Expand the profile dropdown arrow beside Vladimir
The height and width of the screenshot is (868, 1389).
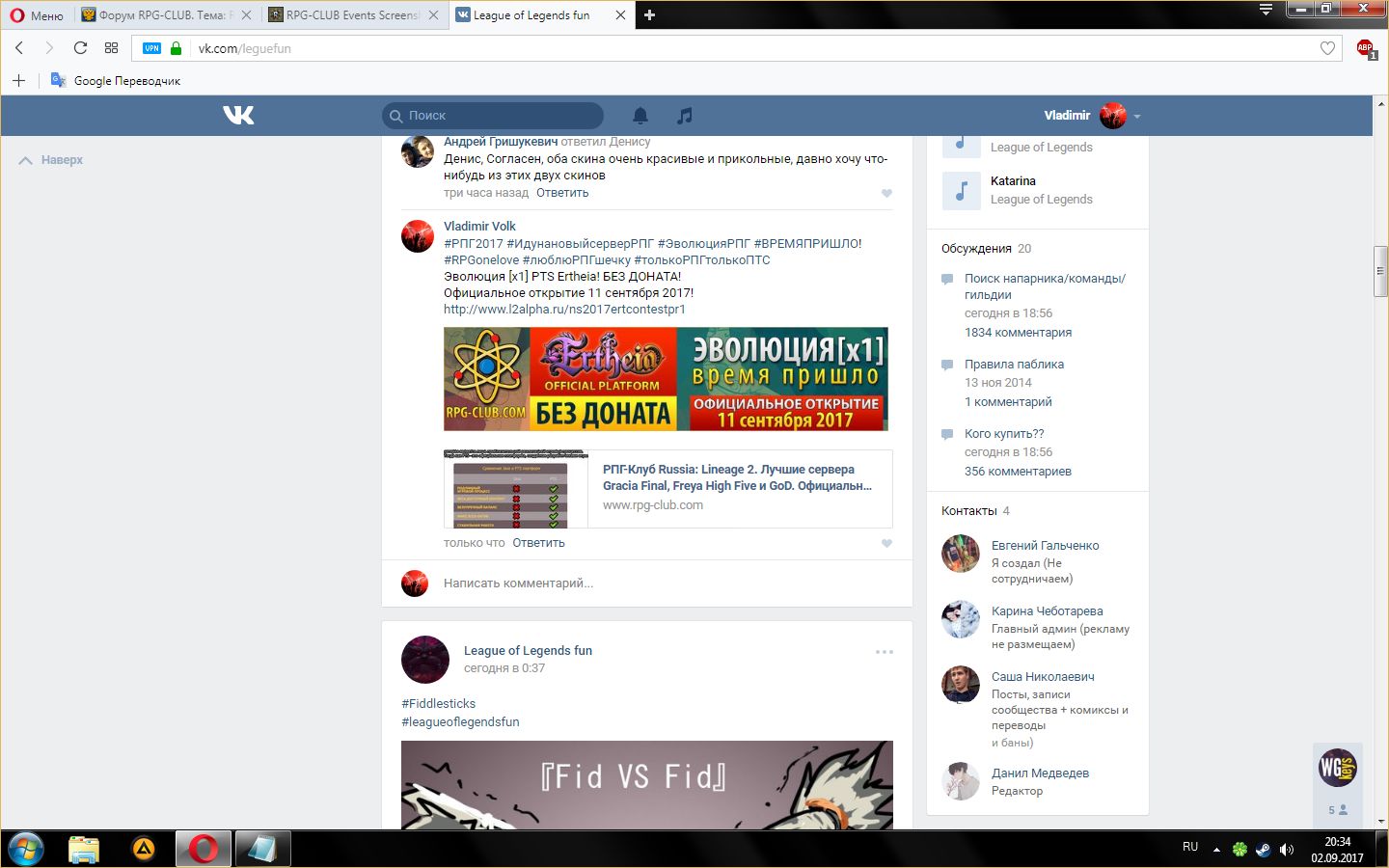[1137, 116]
